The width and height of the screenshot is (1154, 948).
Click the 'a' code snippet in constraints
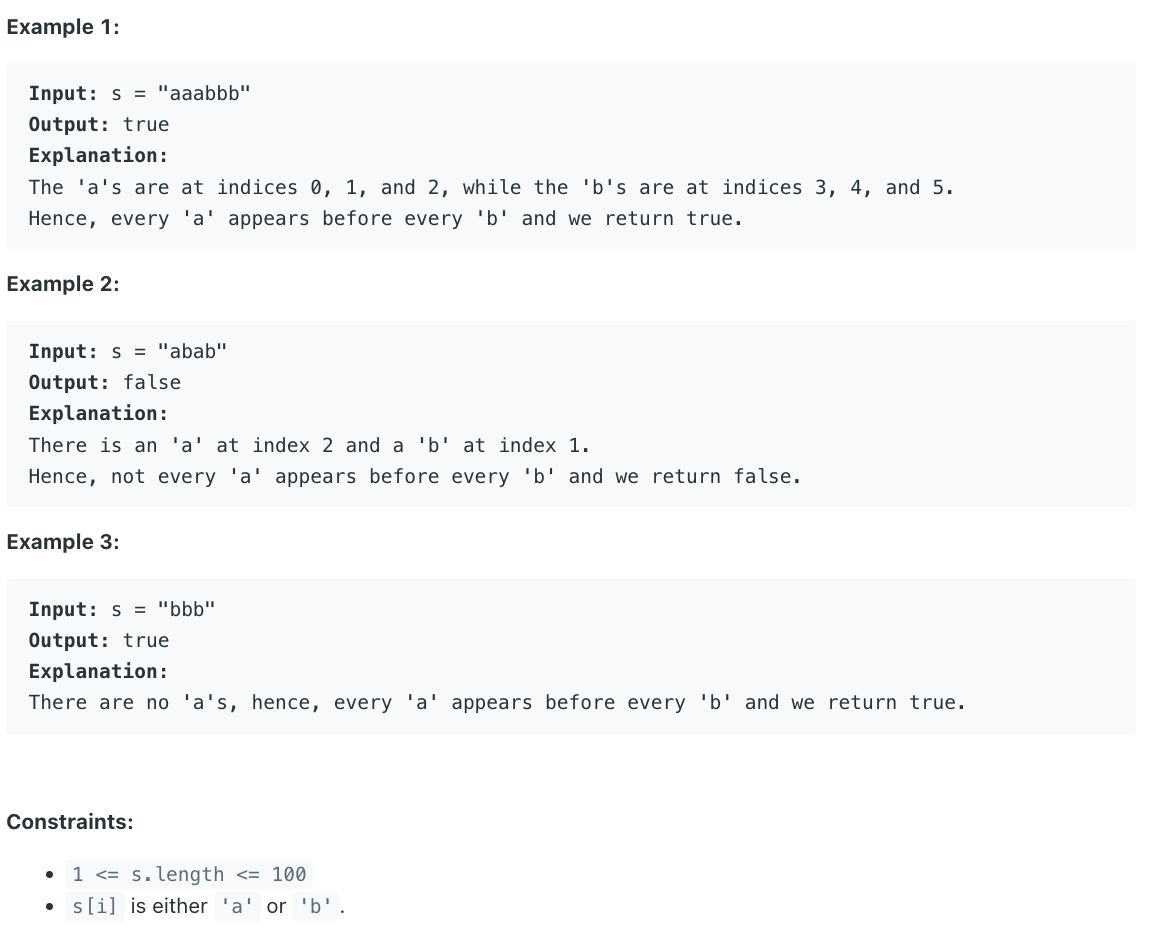tap(237, 906)
